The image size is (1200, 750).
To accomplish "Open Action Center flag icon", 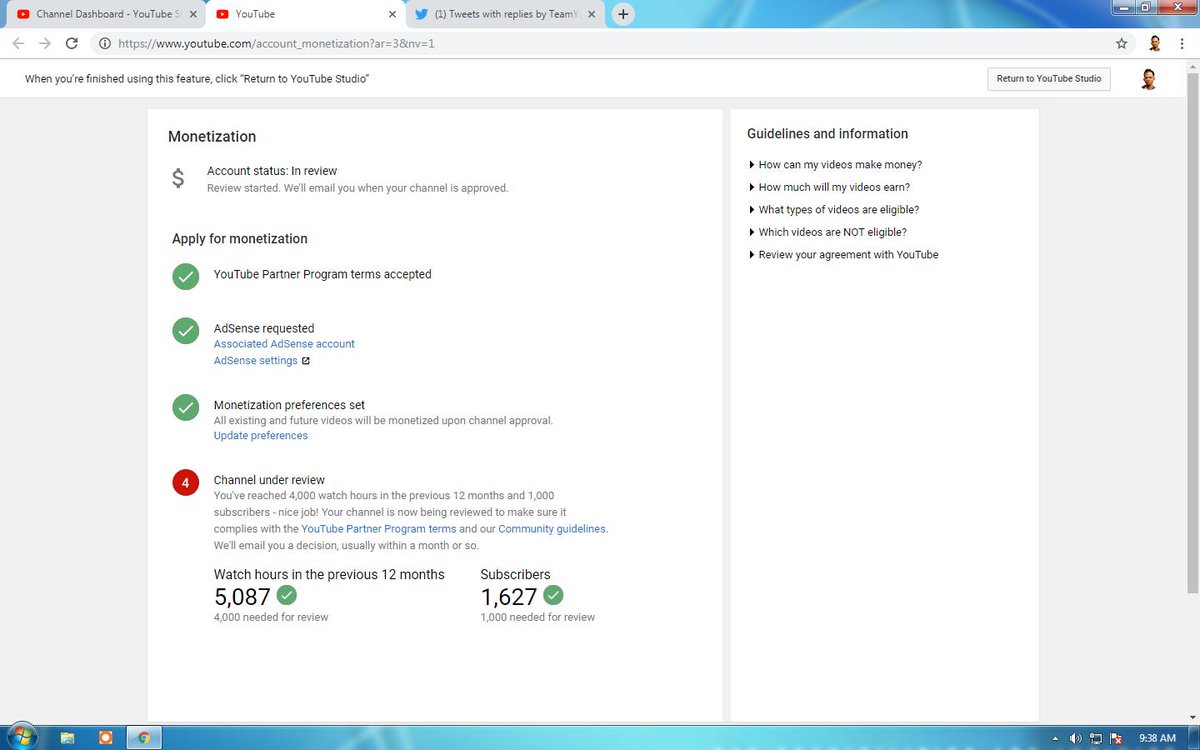I will (x=1117, y=738).
